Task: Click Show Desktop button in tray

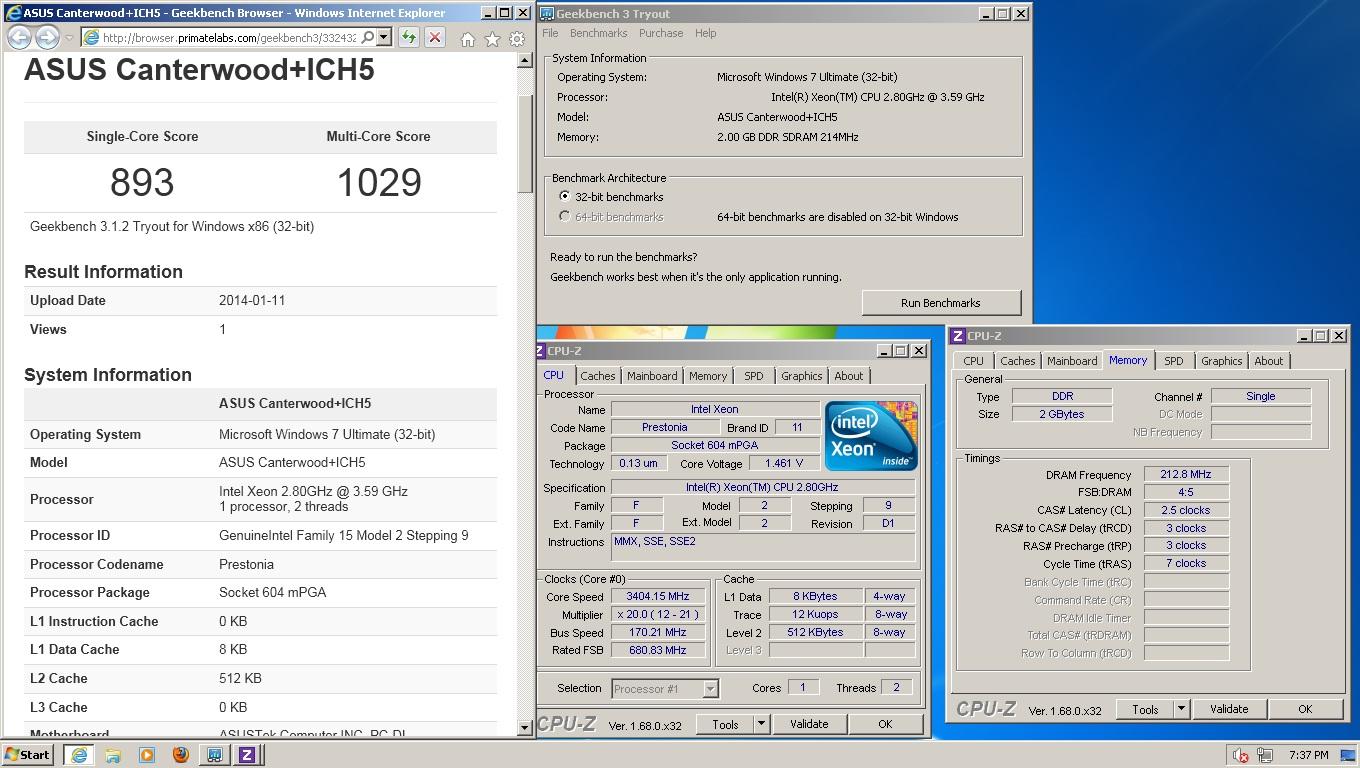Action: (x=1347, y=755)
